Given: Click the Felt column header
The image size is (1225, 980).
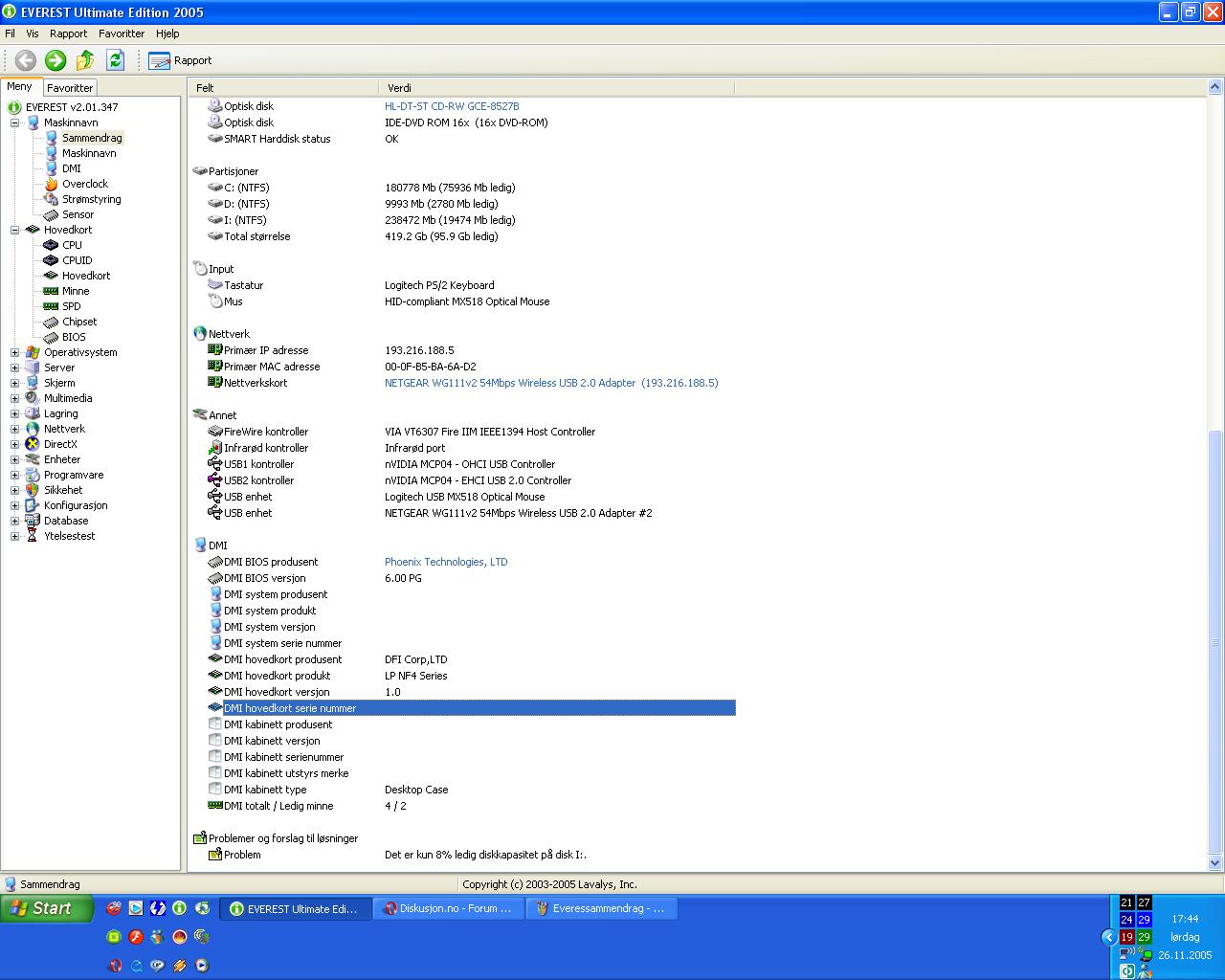Looking at the screenshot, I should [x=284, y=87].
